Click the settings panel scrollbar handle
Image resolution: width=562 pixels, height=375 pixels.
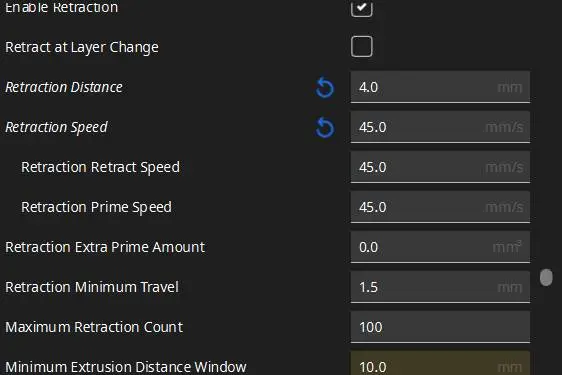tap(546, 277)
